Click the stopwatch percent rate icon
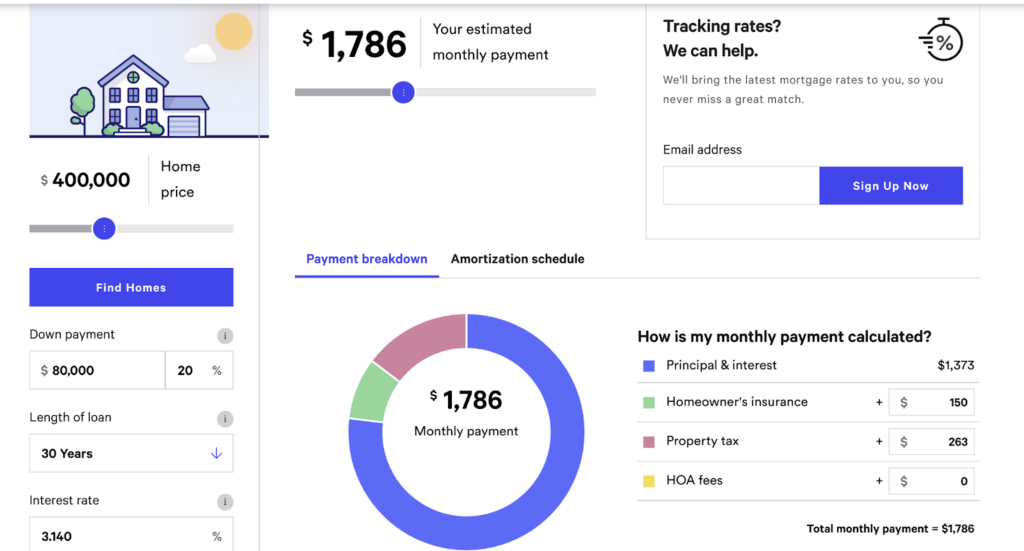This screenshot has height=551, width=1024. tap(940, 40)
